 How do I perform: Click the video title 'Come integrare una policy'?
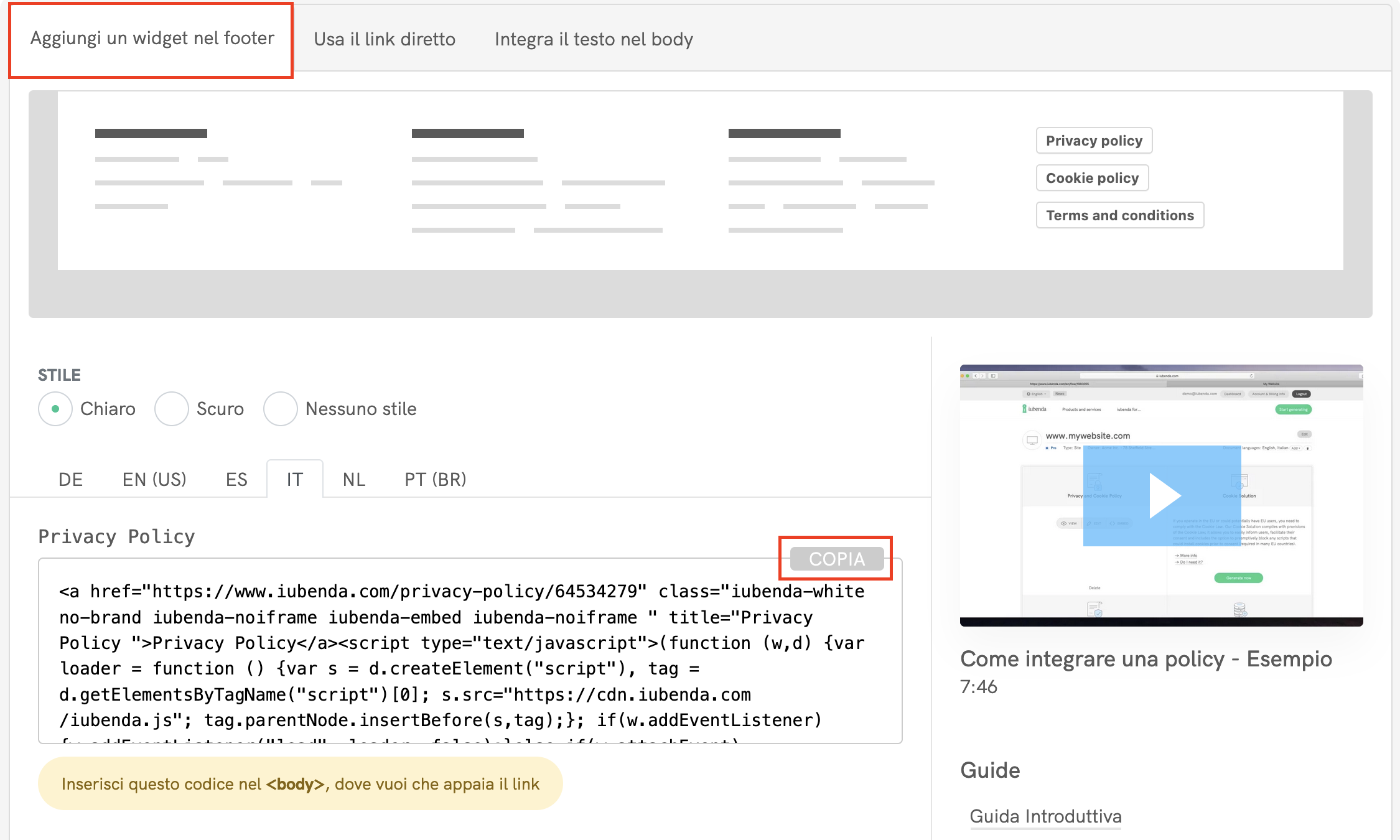tap(1146, 659)
